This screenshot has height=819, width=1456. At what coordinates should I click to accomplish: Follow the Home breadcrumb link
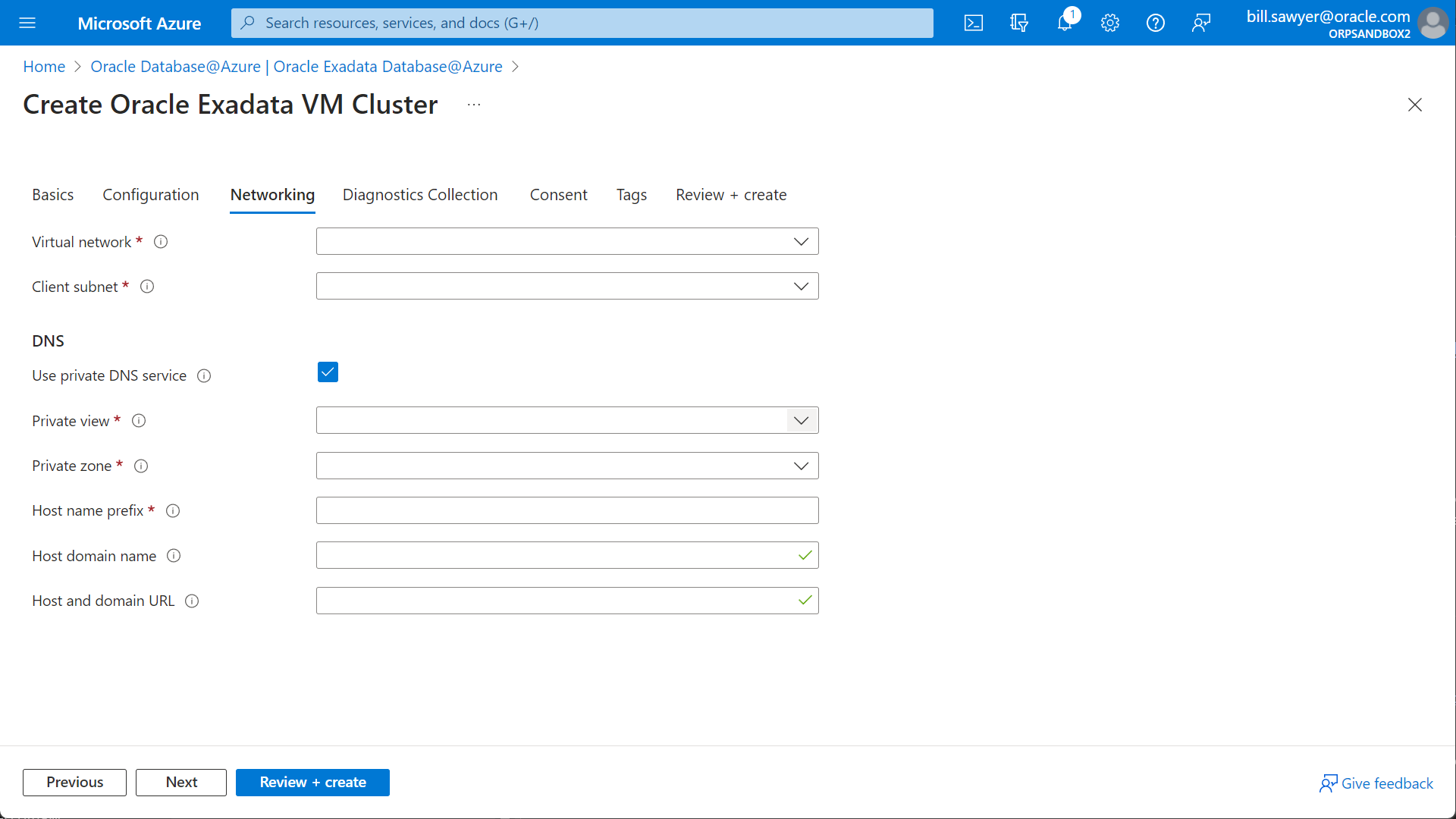point(44,67)
